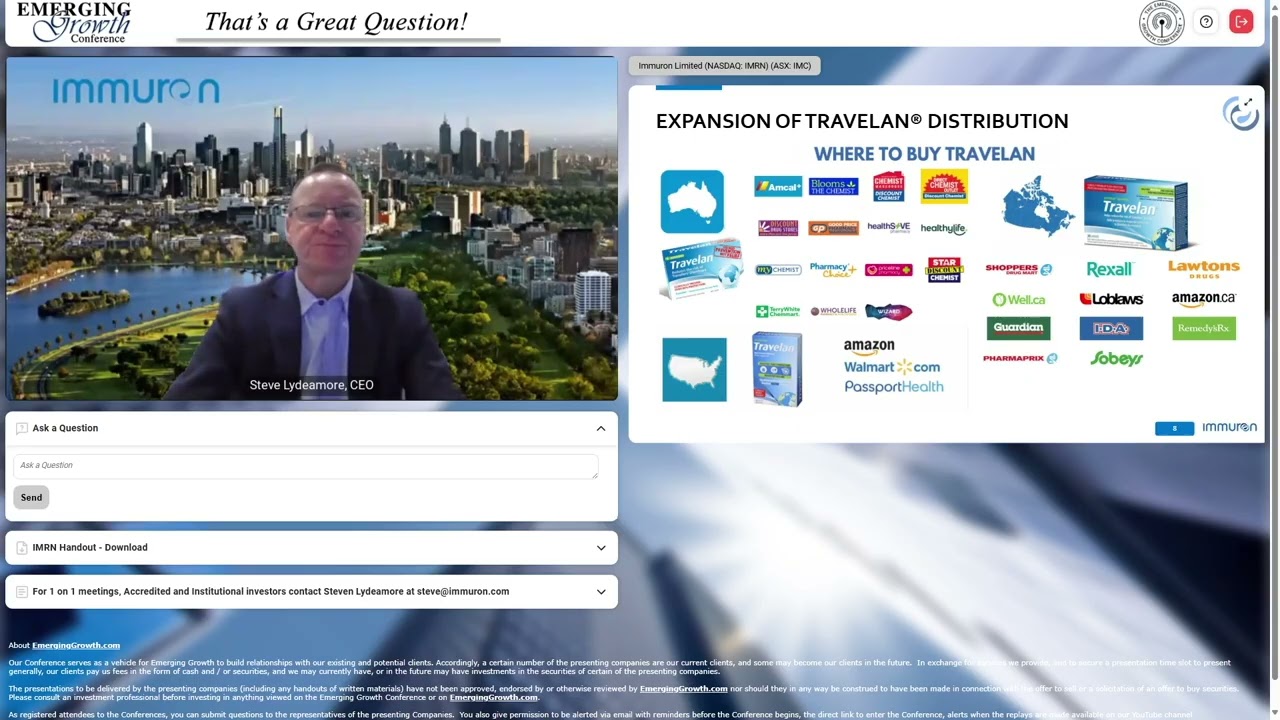The height and width of the screenshot is (720, 1280).
Task: Click the Australia map tile on slide
Action: pyautogui.click(x=692, y=201)
